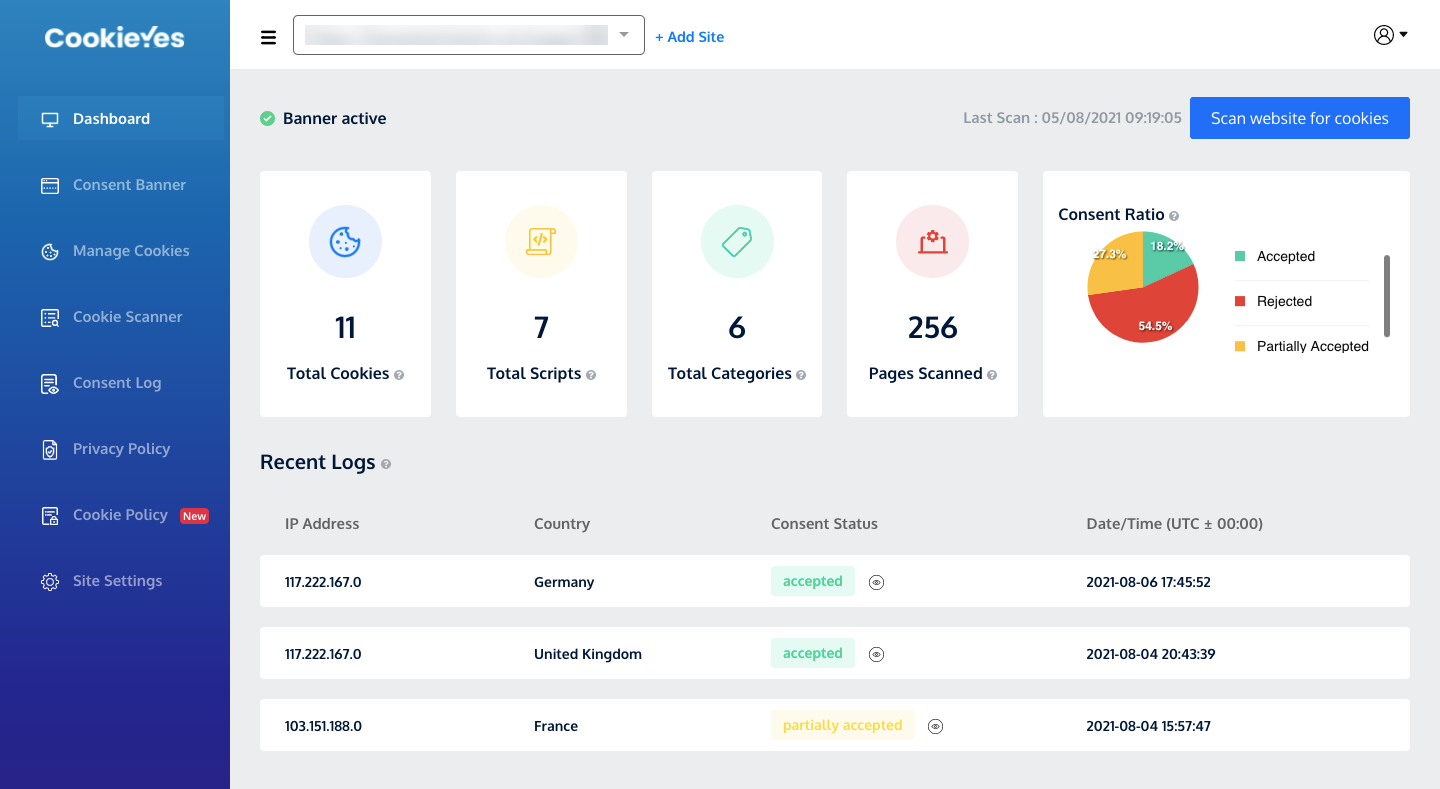View consent details for France log
This screenshot has width=1440, height=789.
coord(936,726)
